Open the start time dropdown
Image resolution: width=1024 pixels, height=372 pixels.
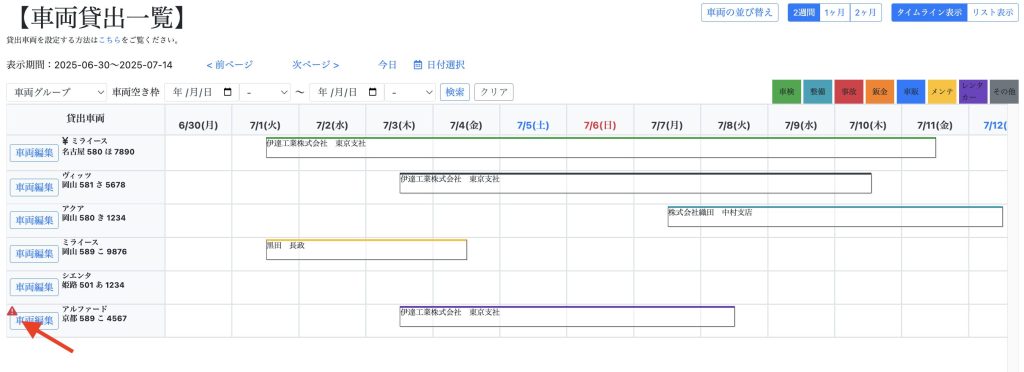[x=265, y=92]
